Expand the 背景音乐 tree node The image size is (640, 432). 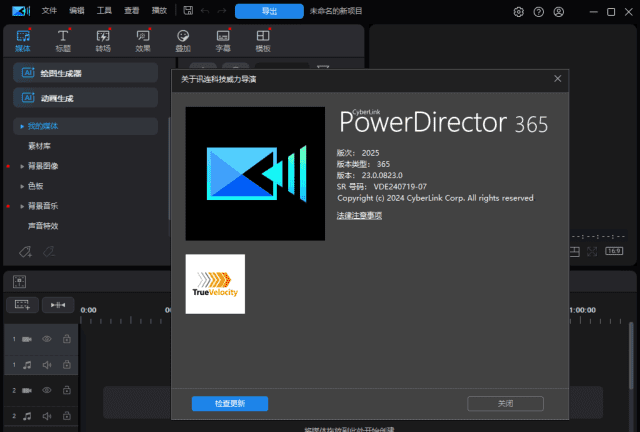[x=22, y=206]
